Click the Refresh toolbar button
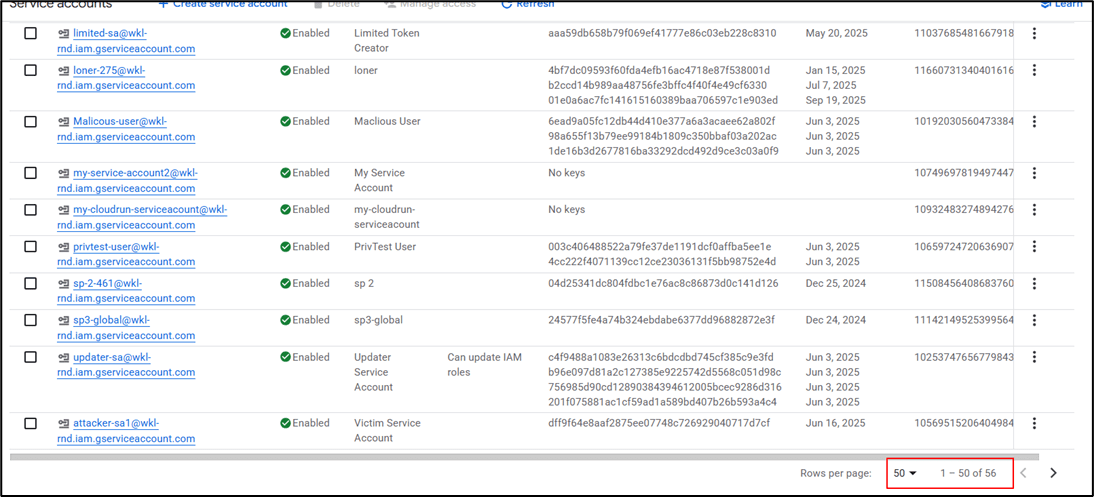This screenshot has height=497, width=1094. coord(527,4)
